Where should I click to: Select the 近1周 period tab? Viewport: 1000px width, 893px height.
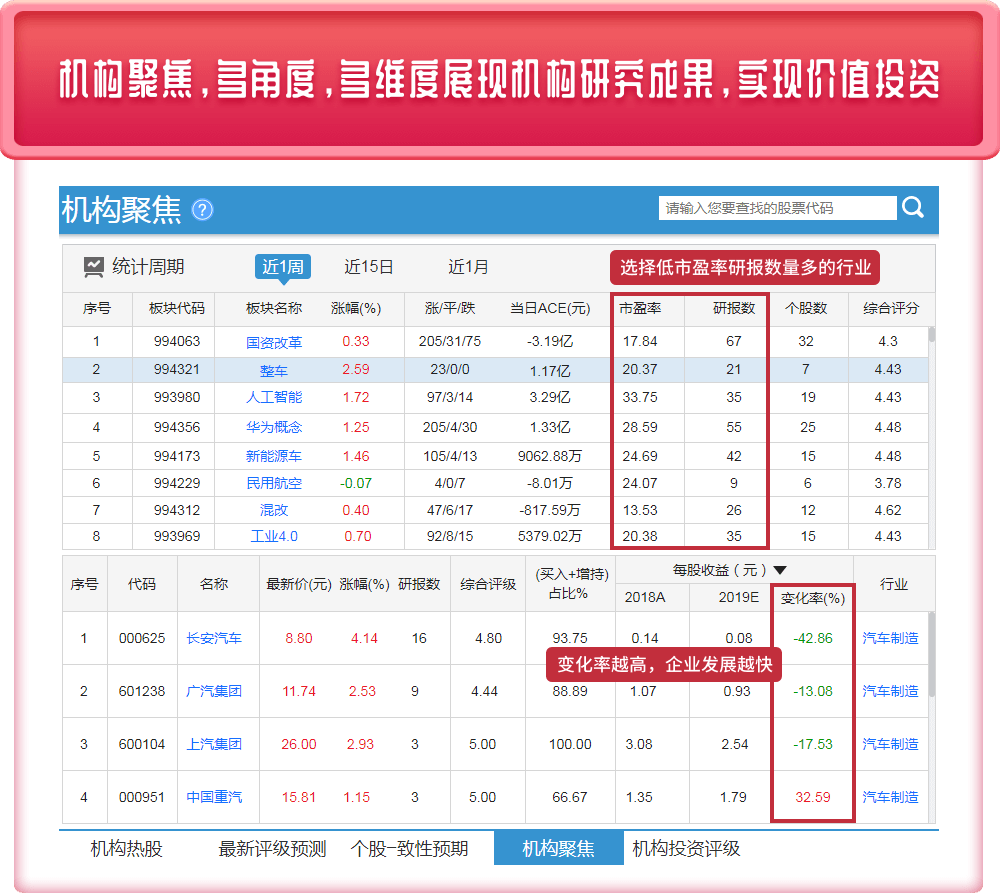coord(283,267)
